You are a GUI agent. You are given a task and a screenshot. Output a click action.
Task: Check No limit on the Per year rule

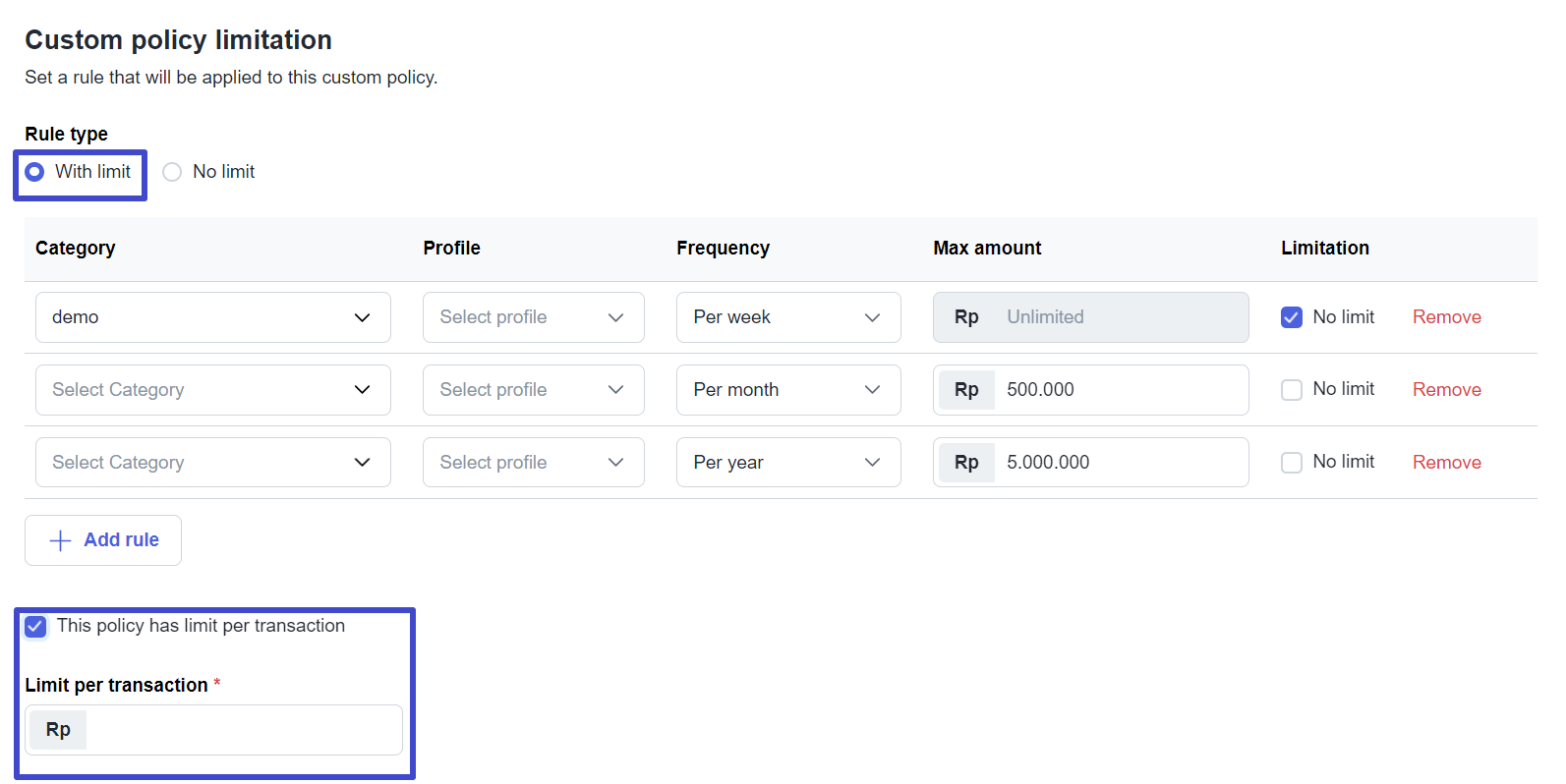1292,463
